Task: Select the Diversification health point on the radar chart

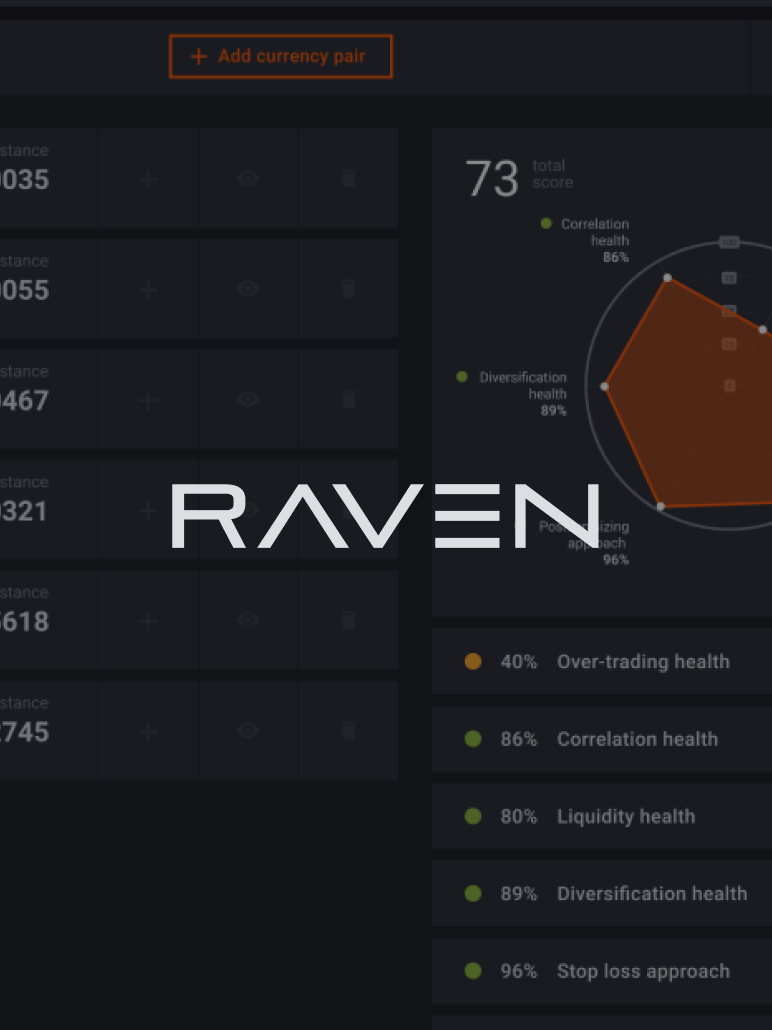Action: click(604, 386)
